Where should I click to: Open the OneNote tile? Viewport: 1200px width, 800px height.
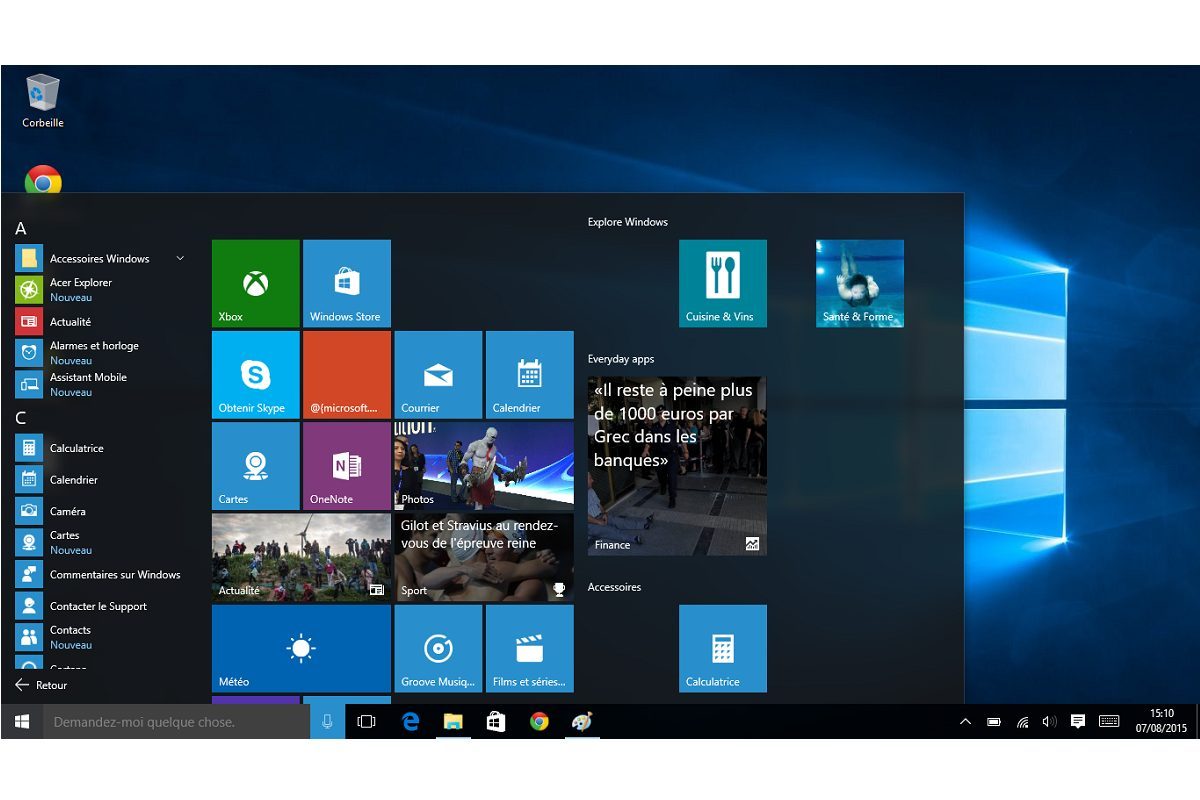(x=346, y=465)
